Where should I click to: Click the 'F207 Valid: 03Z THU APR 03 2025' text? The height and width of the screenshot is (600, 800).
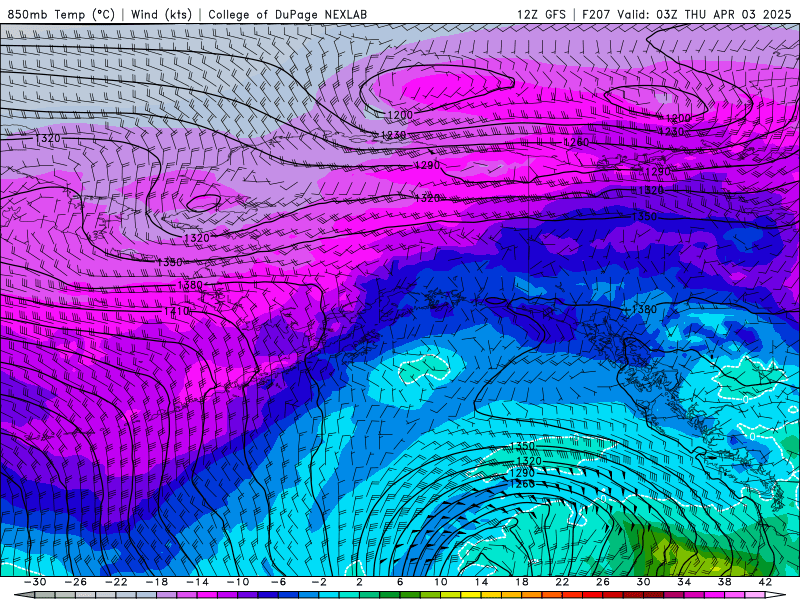tap(686, 14)
